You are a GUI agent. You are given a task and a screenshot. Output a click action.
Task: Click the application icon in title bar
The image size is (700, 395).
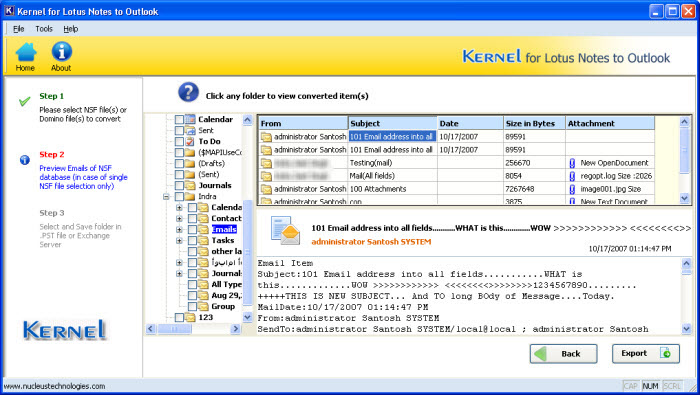pos(9,11)
